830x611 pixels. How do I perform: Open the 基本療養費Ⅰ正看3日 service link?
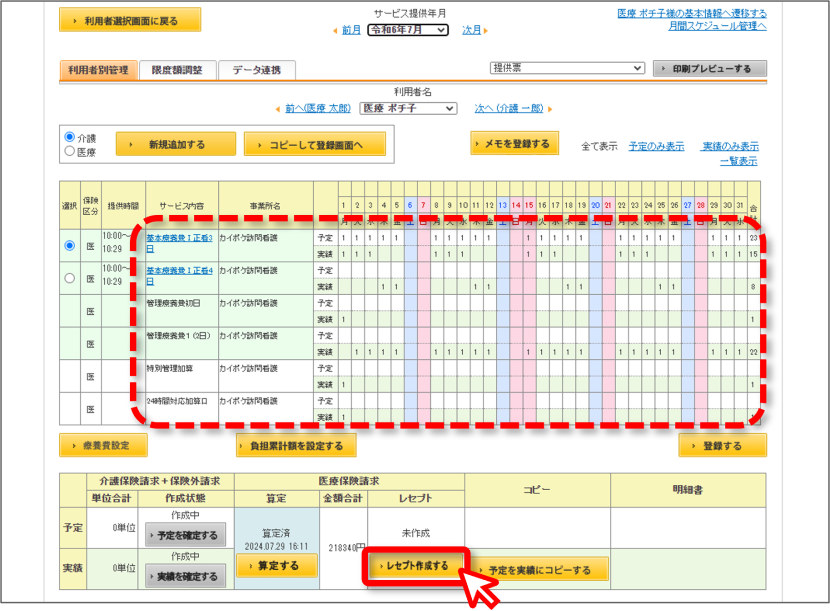(x=179, y=243)
